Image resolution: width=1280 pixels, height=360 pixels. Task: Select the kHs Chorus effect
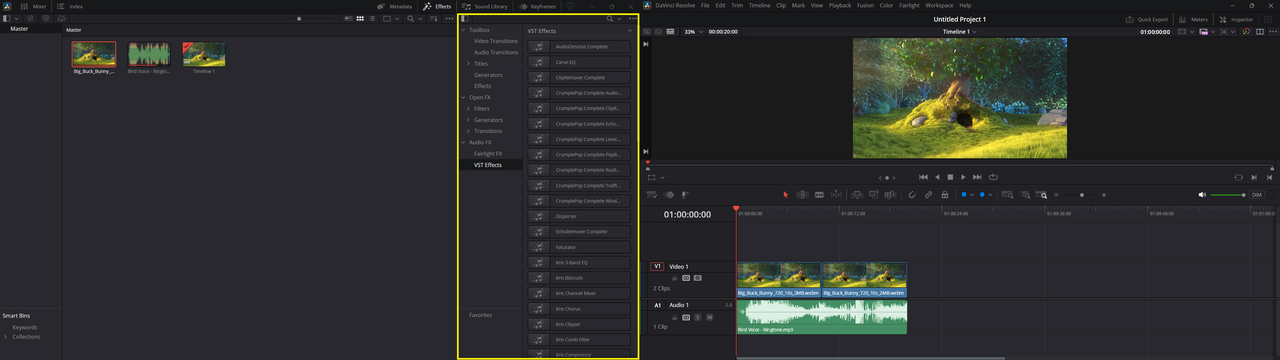pos(580,309)
